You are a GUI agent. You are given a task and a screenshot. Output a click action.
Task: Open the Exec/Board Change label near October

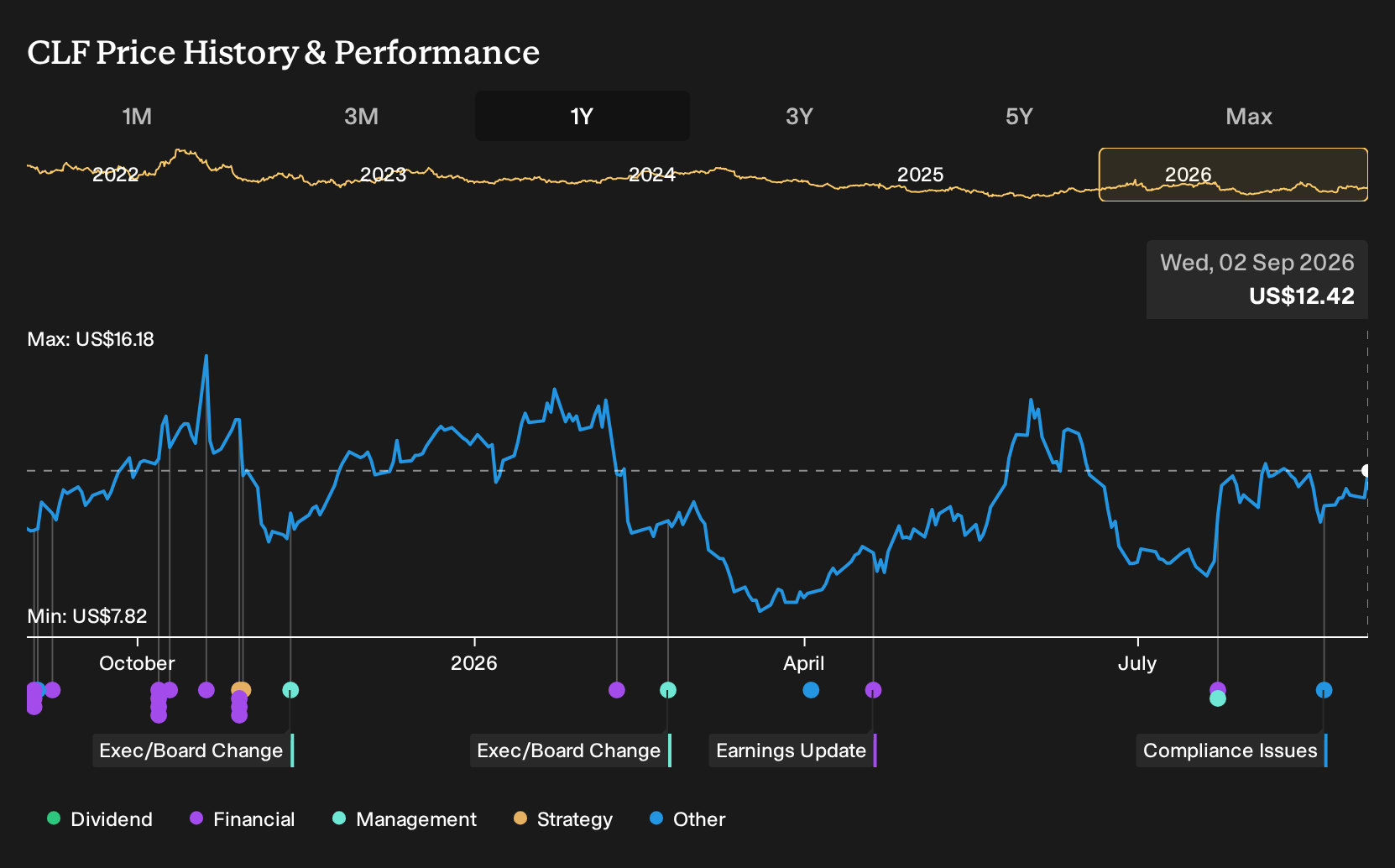point(193,750)
